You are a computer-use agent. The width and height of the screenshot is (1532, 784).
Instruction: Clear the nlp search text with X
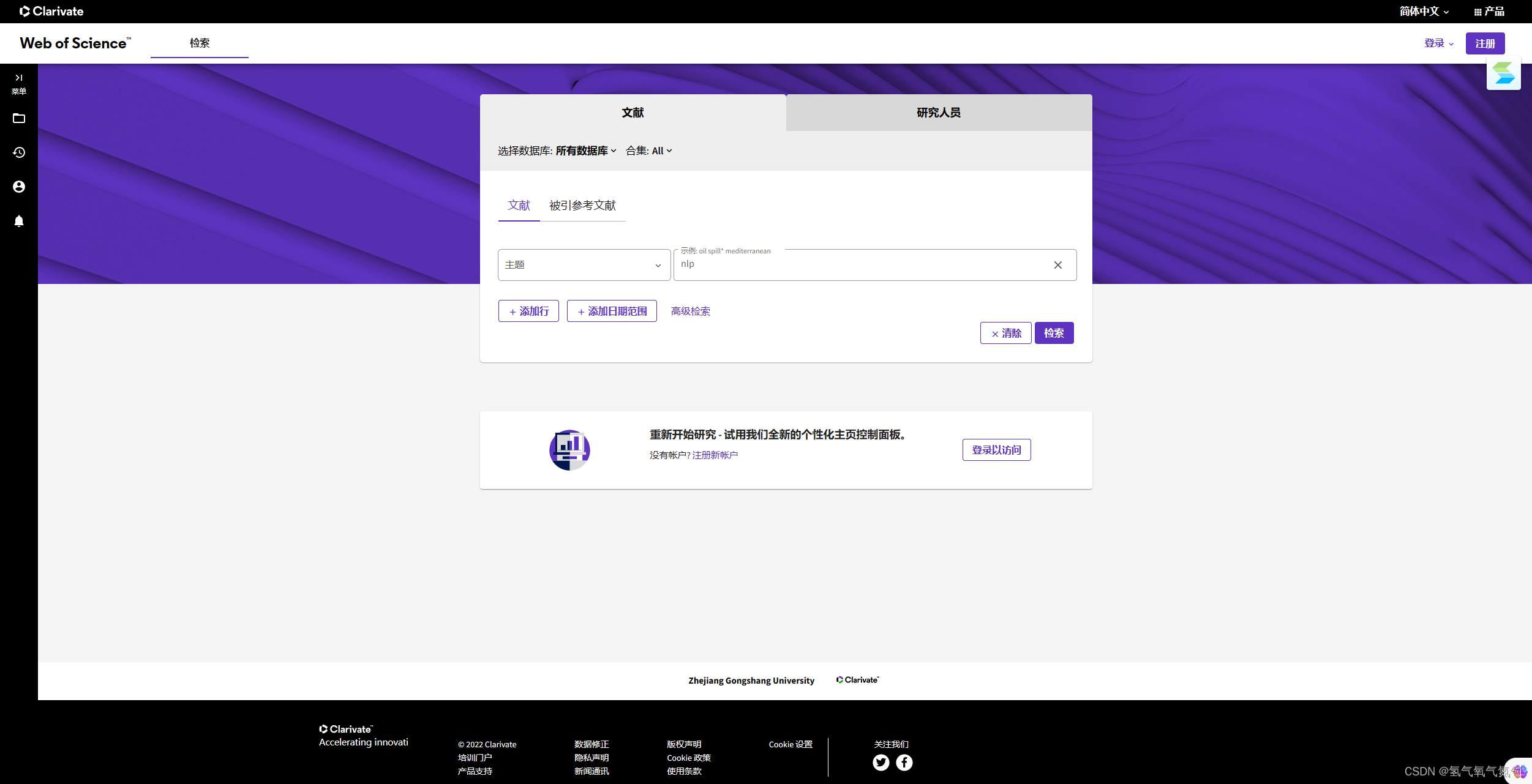1057,265
